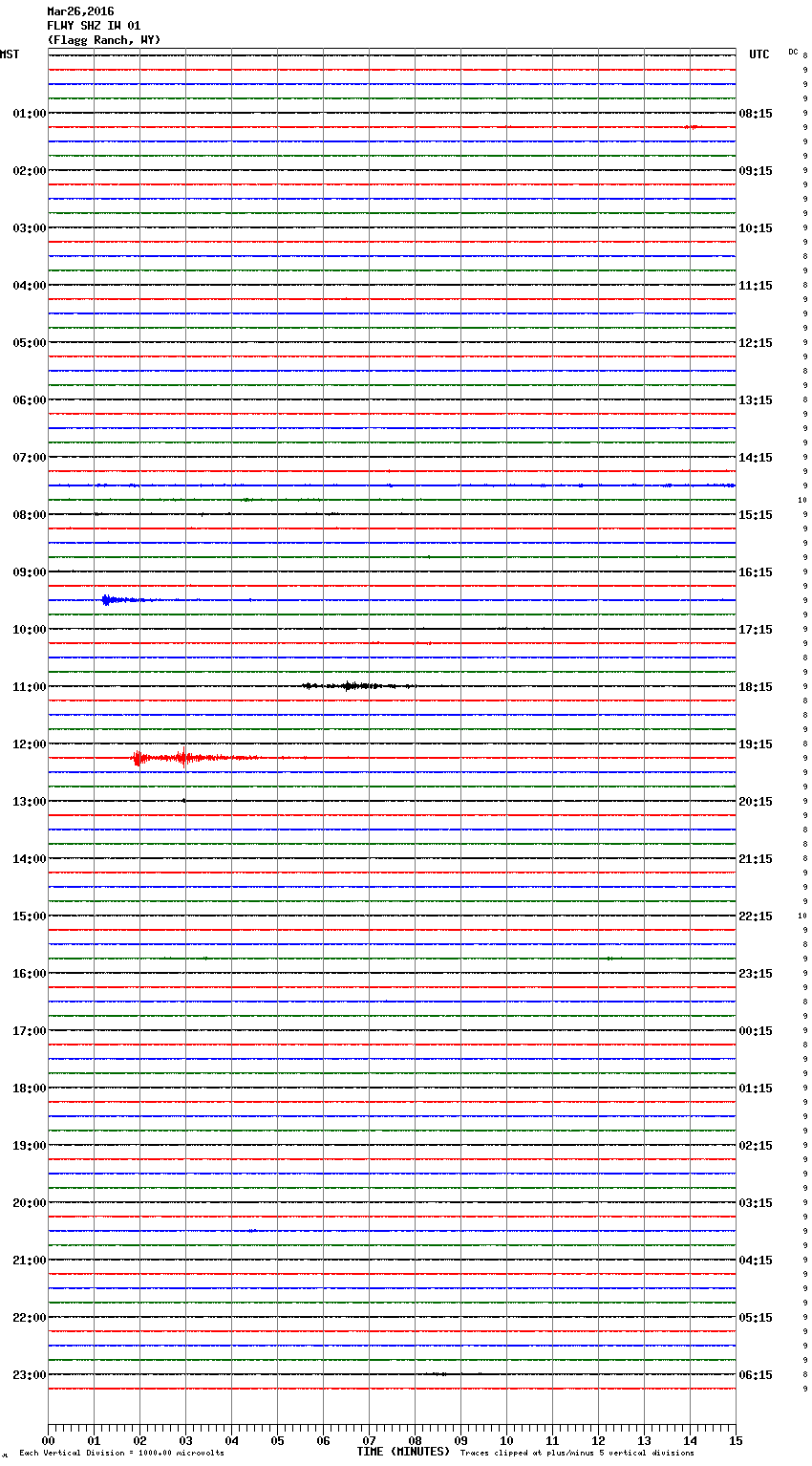Screen dimensions: 812x1466
Task: Click the 00 minute tick label
Action: click(48, 1441)
